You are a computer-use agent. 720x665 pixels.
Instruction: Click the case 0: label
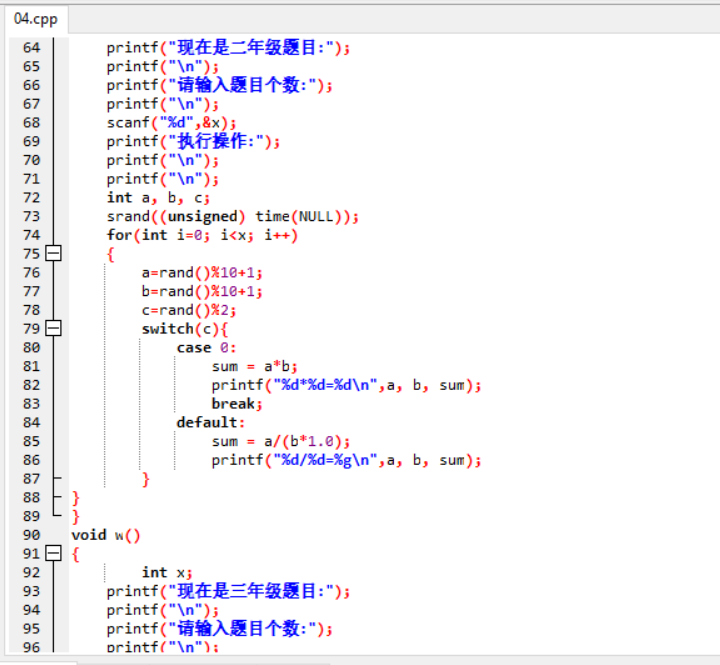pyautogui.click(x=206, y=348)
